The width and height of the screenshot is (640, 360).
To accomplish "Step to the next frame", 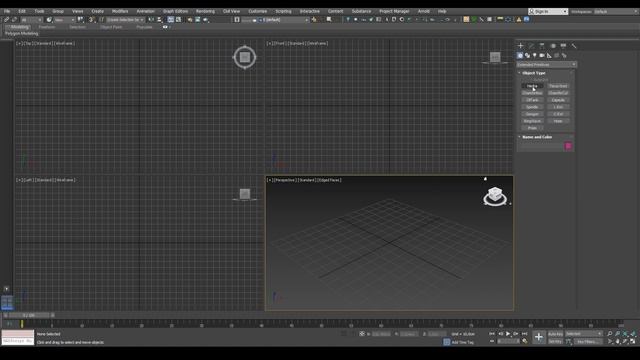I will pos(516,334).
